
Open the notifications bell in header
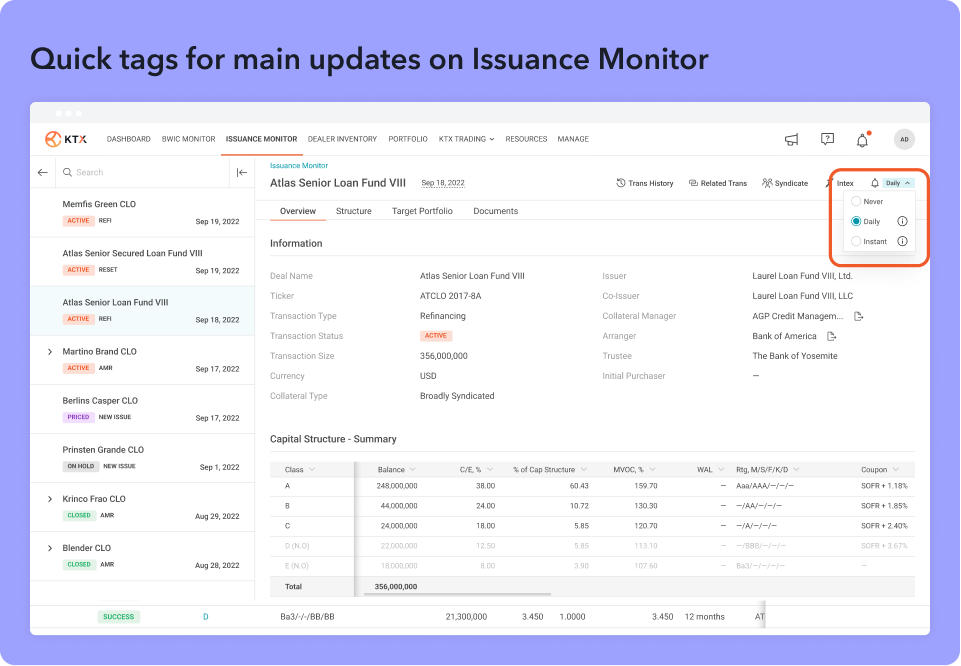point(862,140)
